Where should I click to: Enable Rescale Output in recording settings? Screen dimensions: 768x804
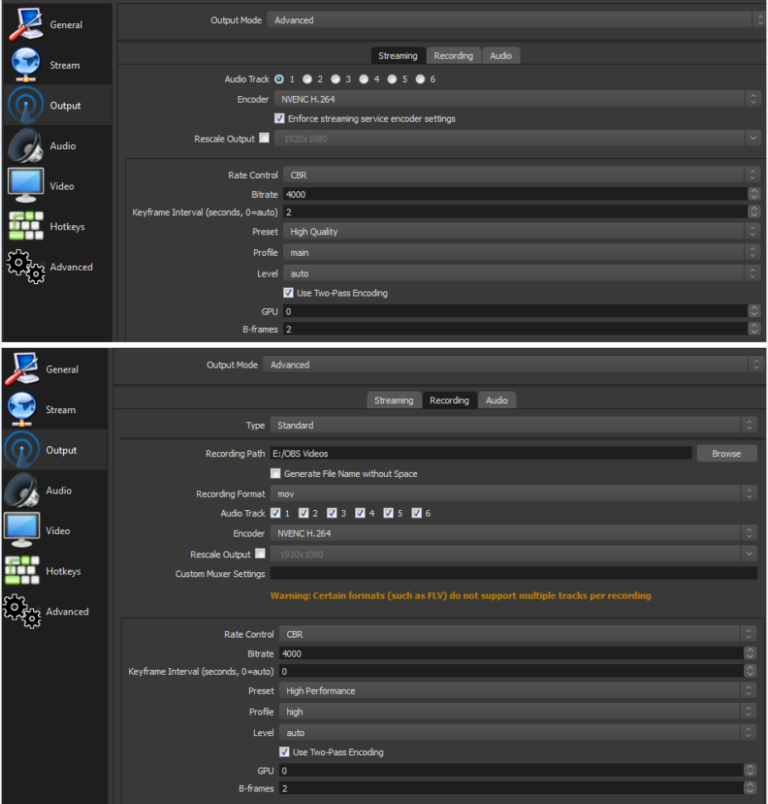(x=260, y=553)
